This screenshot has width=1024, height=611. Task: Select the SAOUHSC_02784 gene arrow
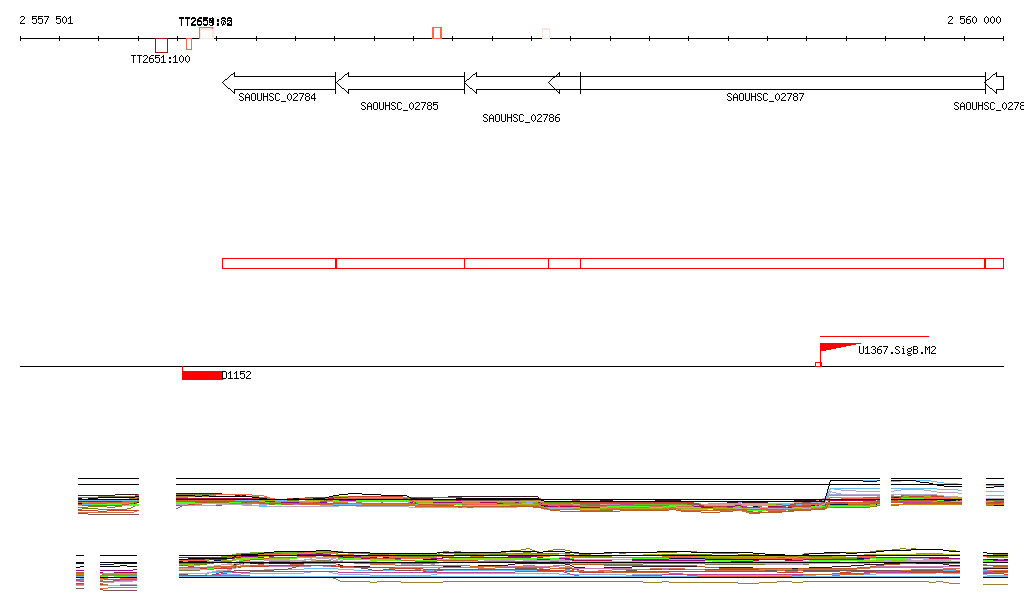[279, 83]
